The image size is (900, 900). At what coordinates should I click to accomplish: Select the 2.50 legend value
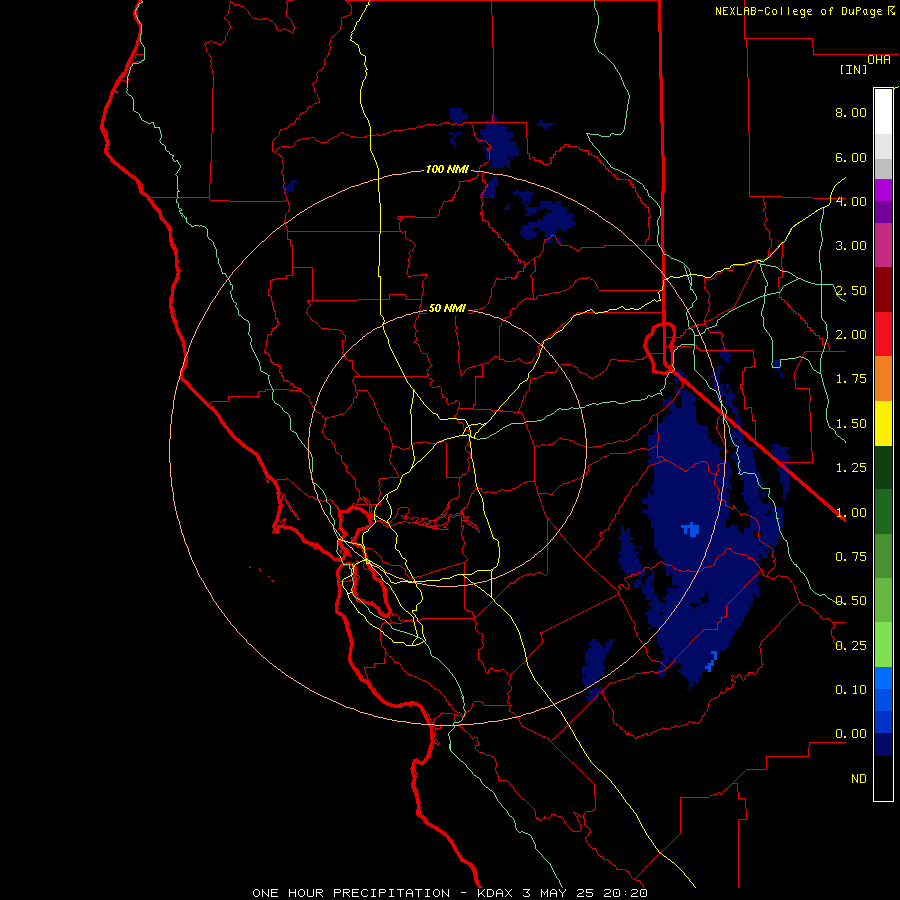point(851,290)
